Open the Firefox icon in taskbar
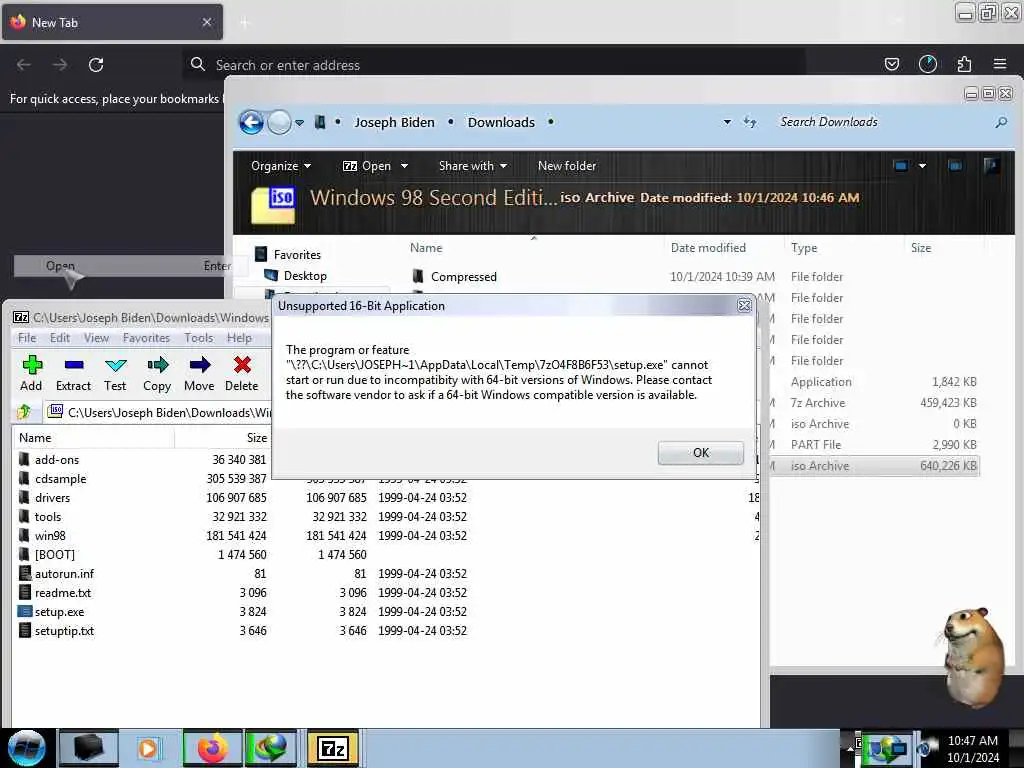Viewport: 1024px width, 768px height. point(212,748)
